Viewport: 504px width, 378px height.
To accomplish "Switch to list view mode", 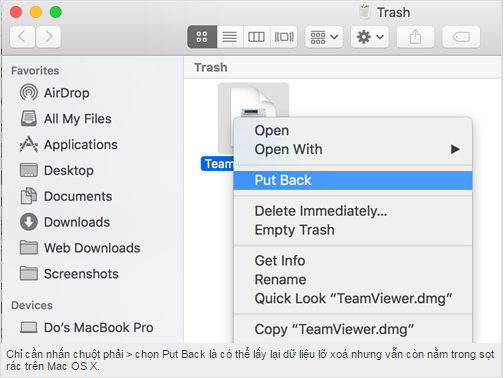I will 230,37.
